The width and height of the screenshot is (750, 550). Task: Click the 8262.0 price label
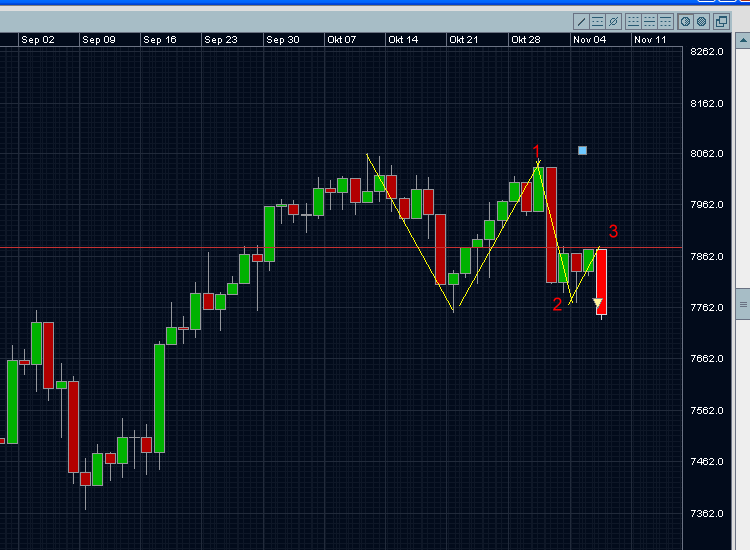coord(706,52)
